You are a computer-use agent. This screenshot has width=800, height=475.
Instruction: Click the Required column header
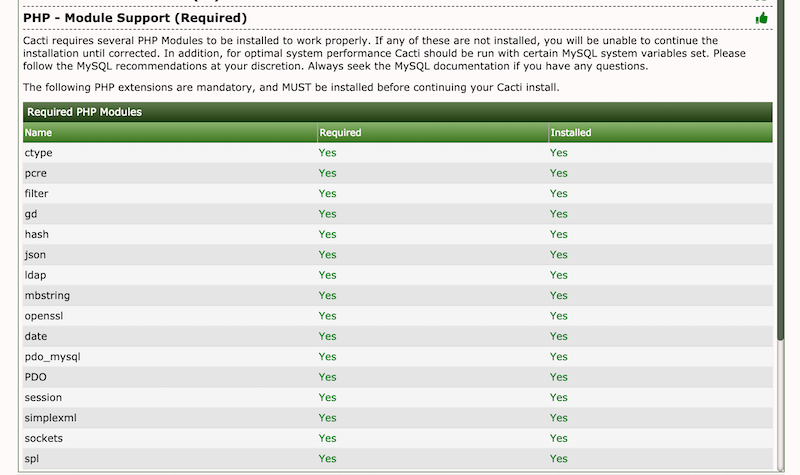pos(340,133)
